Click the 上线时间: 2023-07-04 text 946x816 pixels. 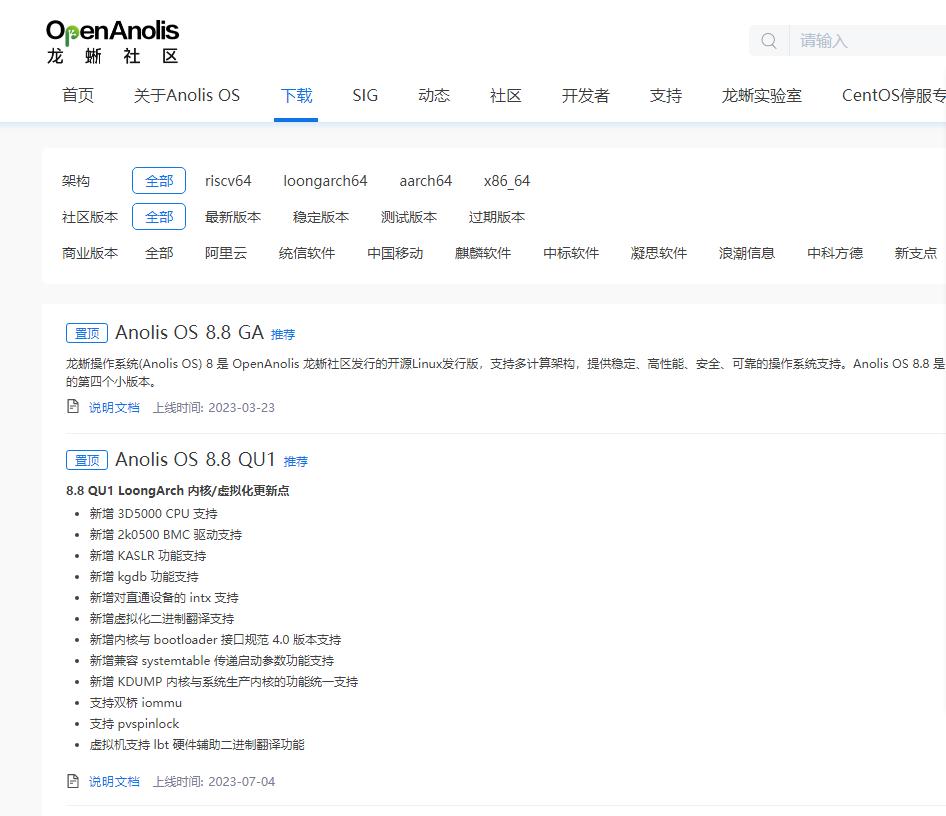pyautogui.click(x=214, y=782)
